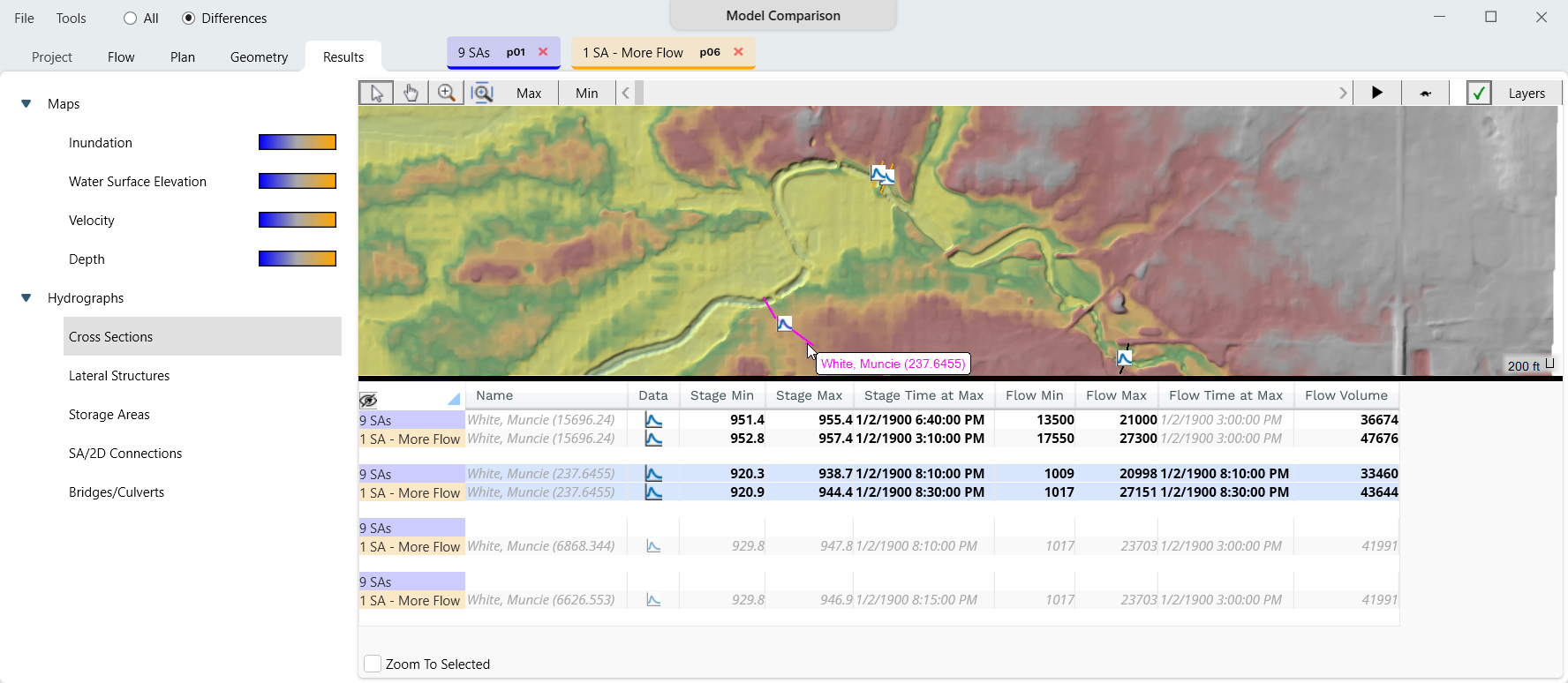Open hydrograph plot for White, Muncie (6868.344)
Screen dimensions: 1568x683
click(x=653, y=546)
